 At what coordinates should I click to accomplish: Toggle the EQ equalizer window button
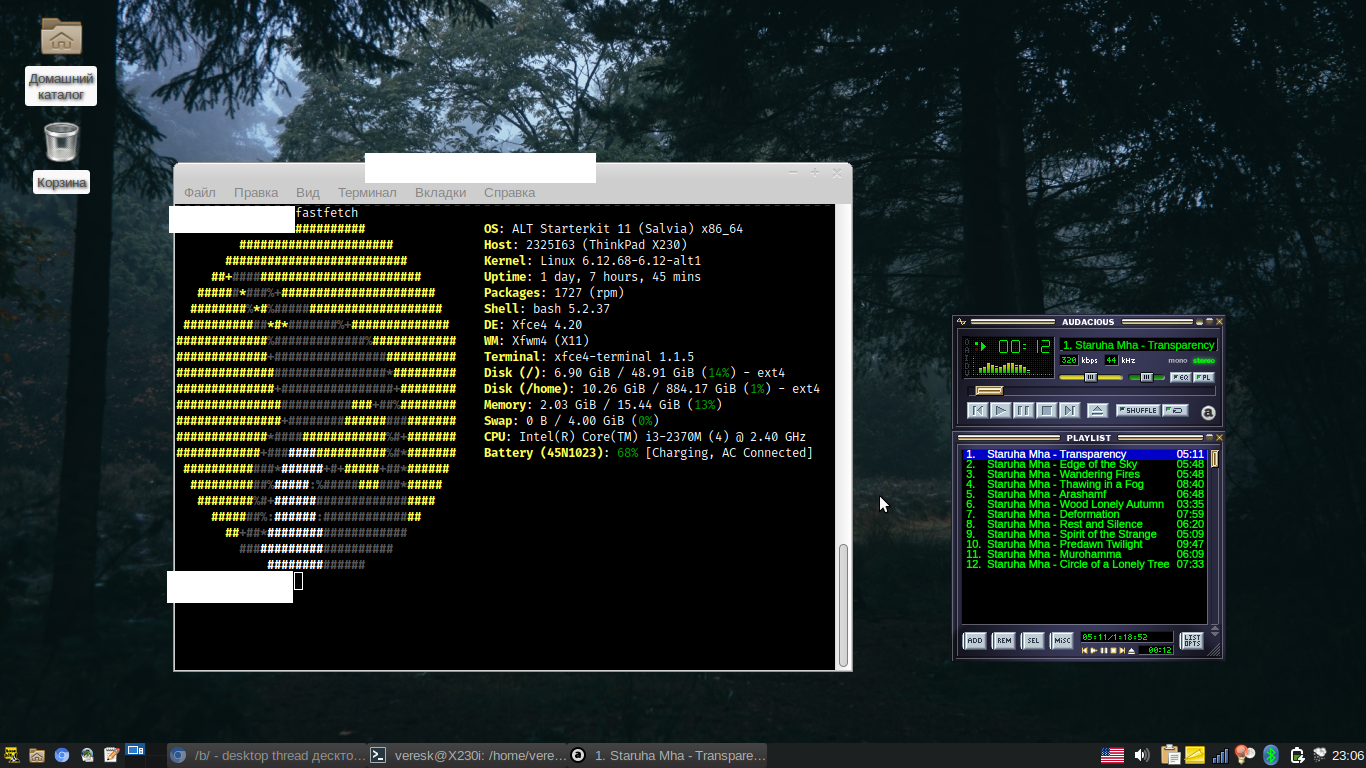(1180, 377)
